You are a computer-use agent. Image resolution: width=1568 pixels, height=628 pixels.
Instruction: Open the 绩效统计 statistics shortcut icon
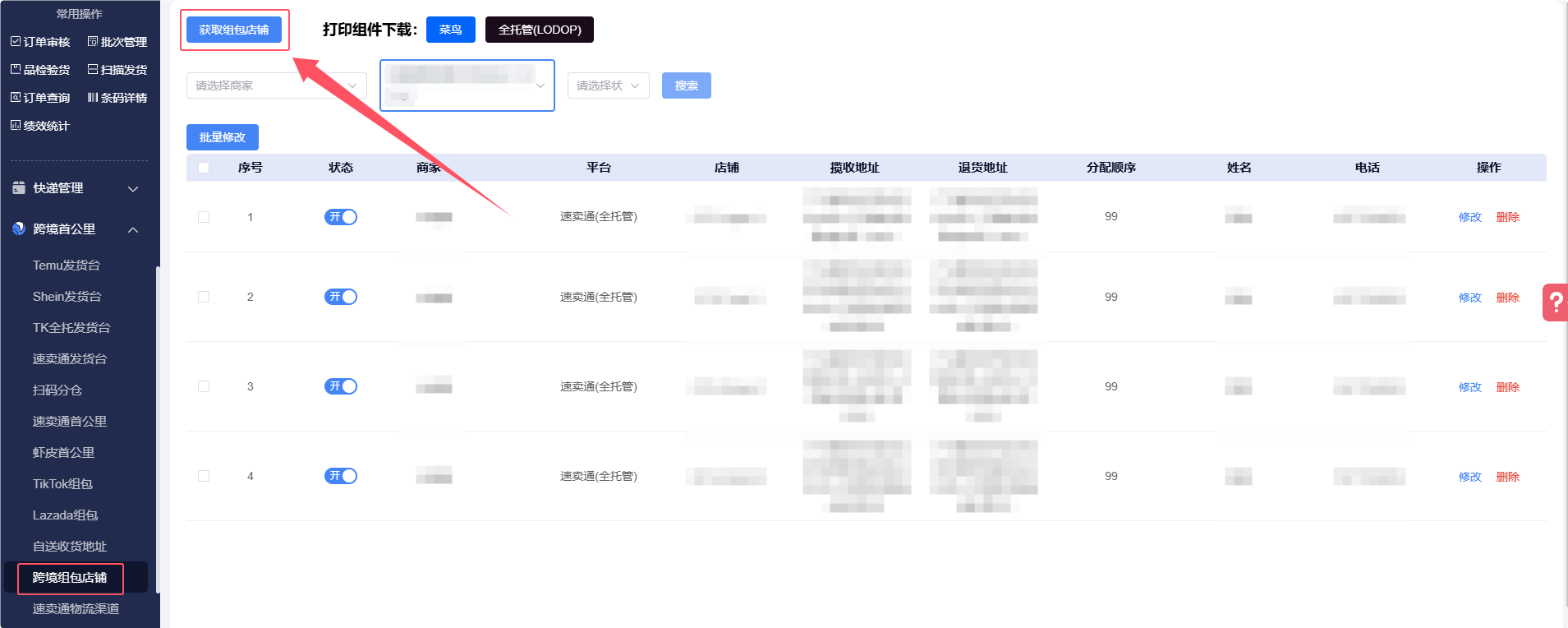point(16,125)
